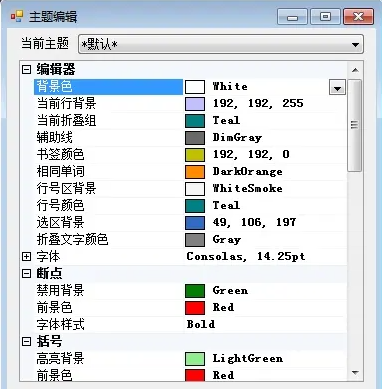Collapse the 括号 category
This screenshot has width=382, height=389.
[x=26, y=341]
